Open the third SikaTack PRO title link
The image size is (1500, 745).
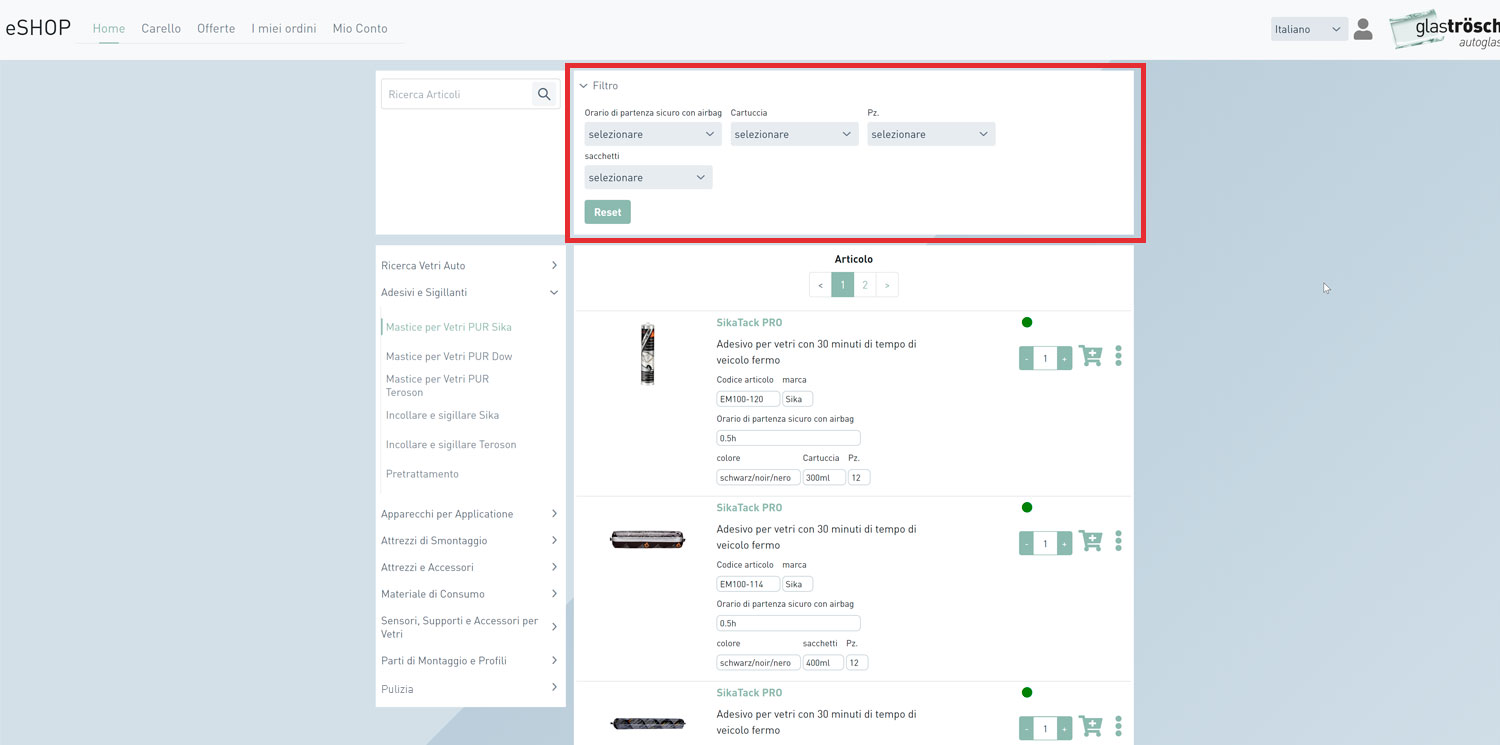tap(749, 693)
